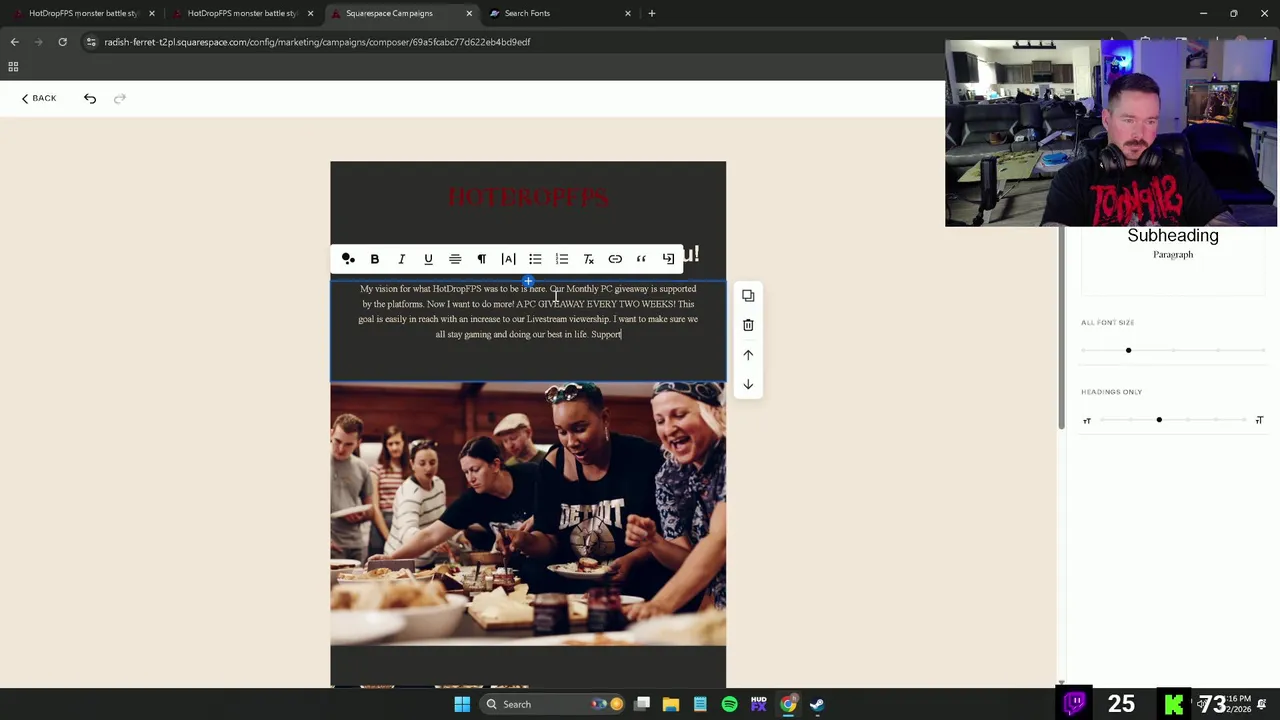Toggle italic formatting
The height and width of the screenshot is (720, 1280).
pyautogui.click(x=402, y=259)
